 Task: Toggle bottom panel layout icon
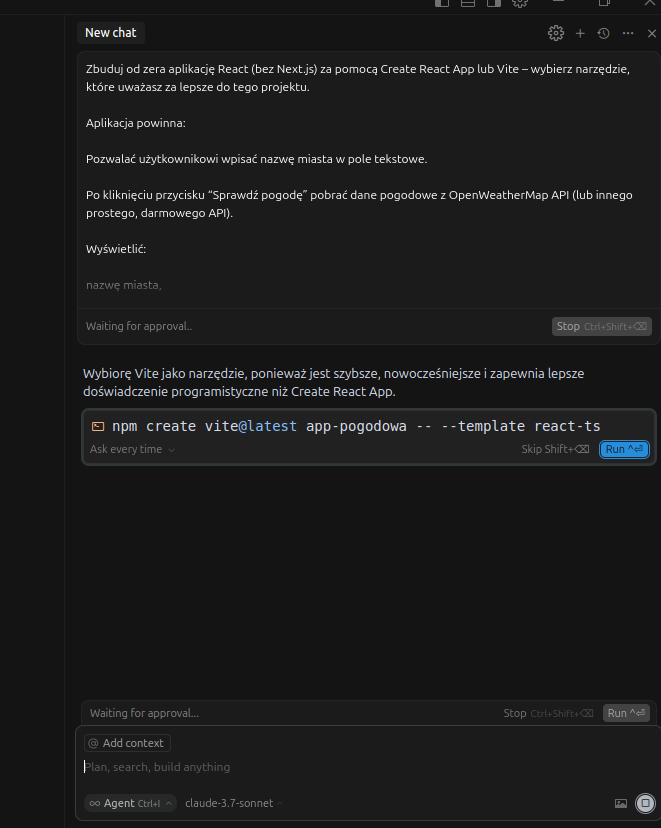coord(468,3)
